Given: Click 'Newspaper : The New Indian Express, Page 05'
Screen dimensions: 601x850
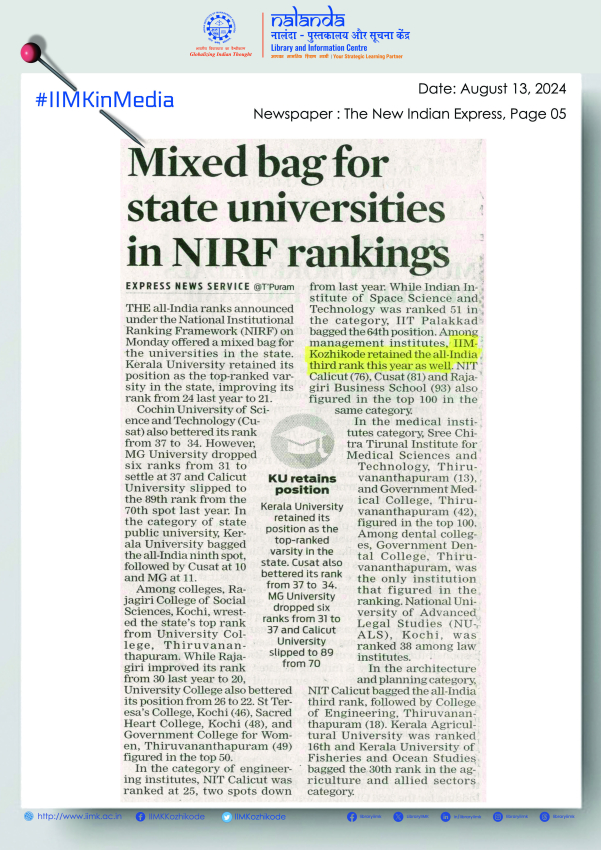Looking at the screenshot, I should [410, 114].
